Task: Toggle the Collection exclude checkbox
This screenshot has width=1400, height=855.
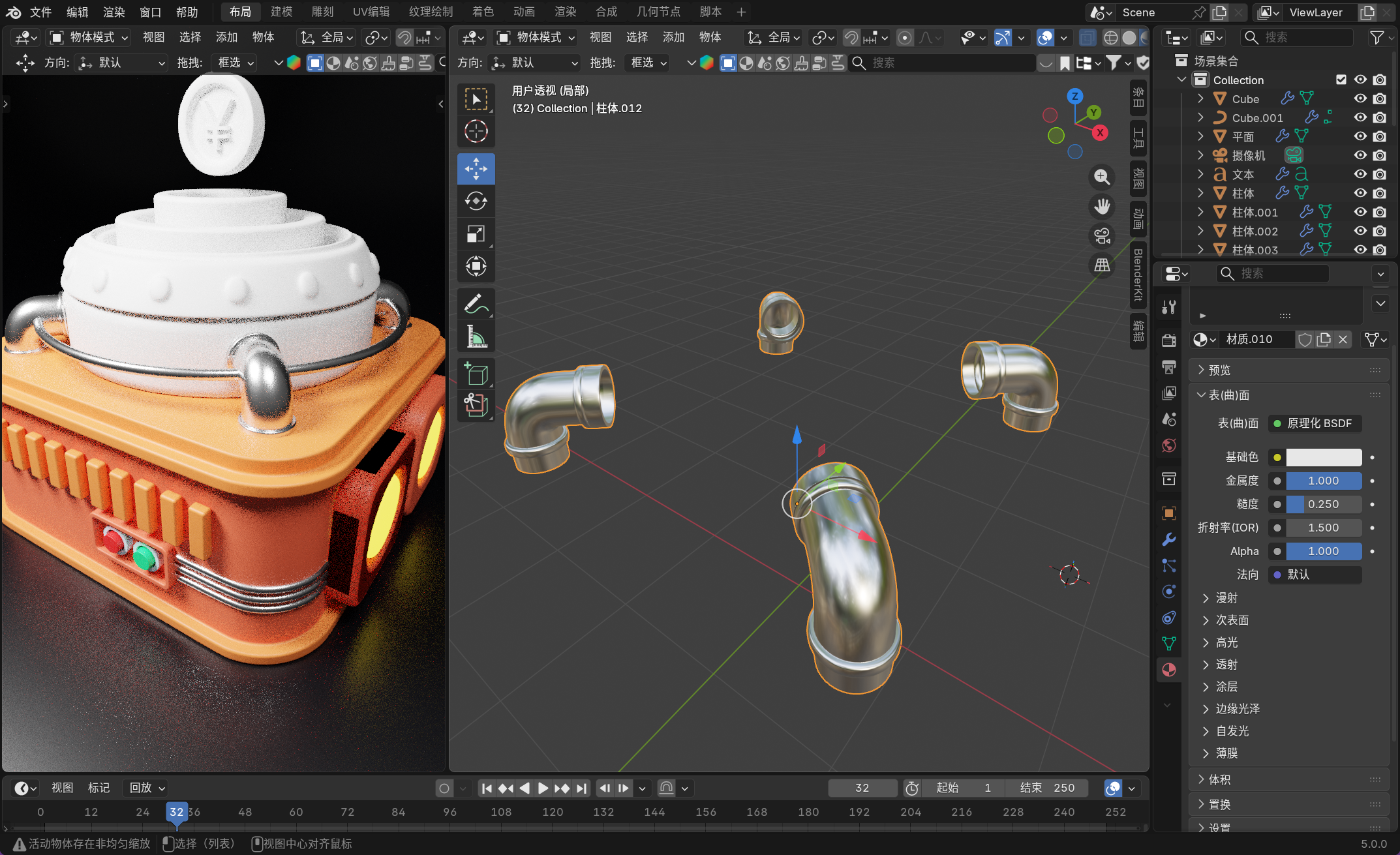Action: point(1341,80)
